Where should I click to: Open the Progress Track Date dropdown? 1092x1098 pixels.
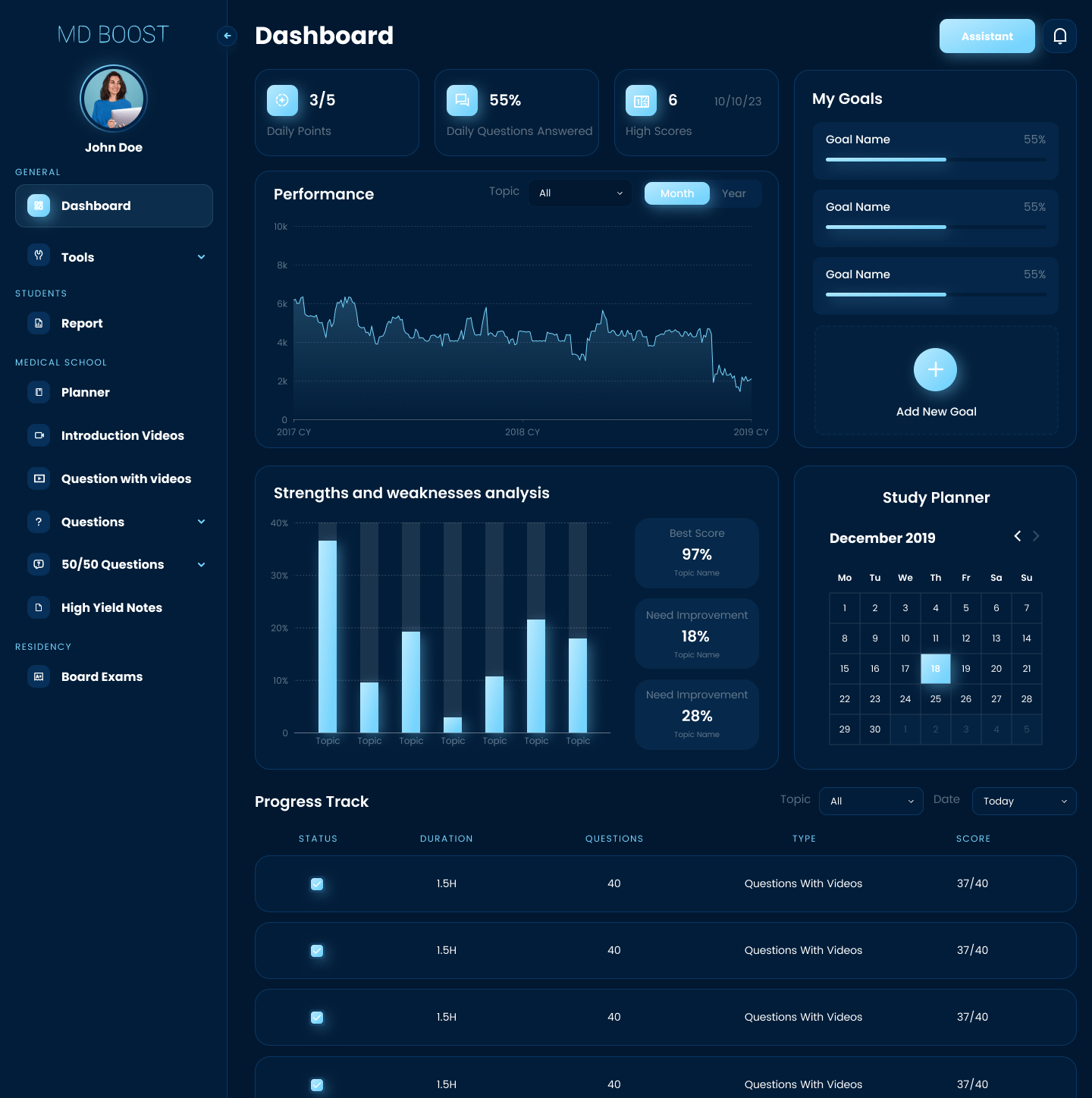(x=1024, y=802)
